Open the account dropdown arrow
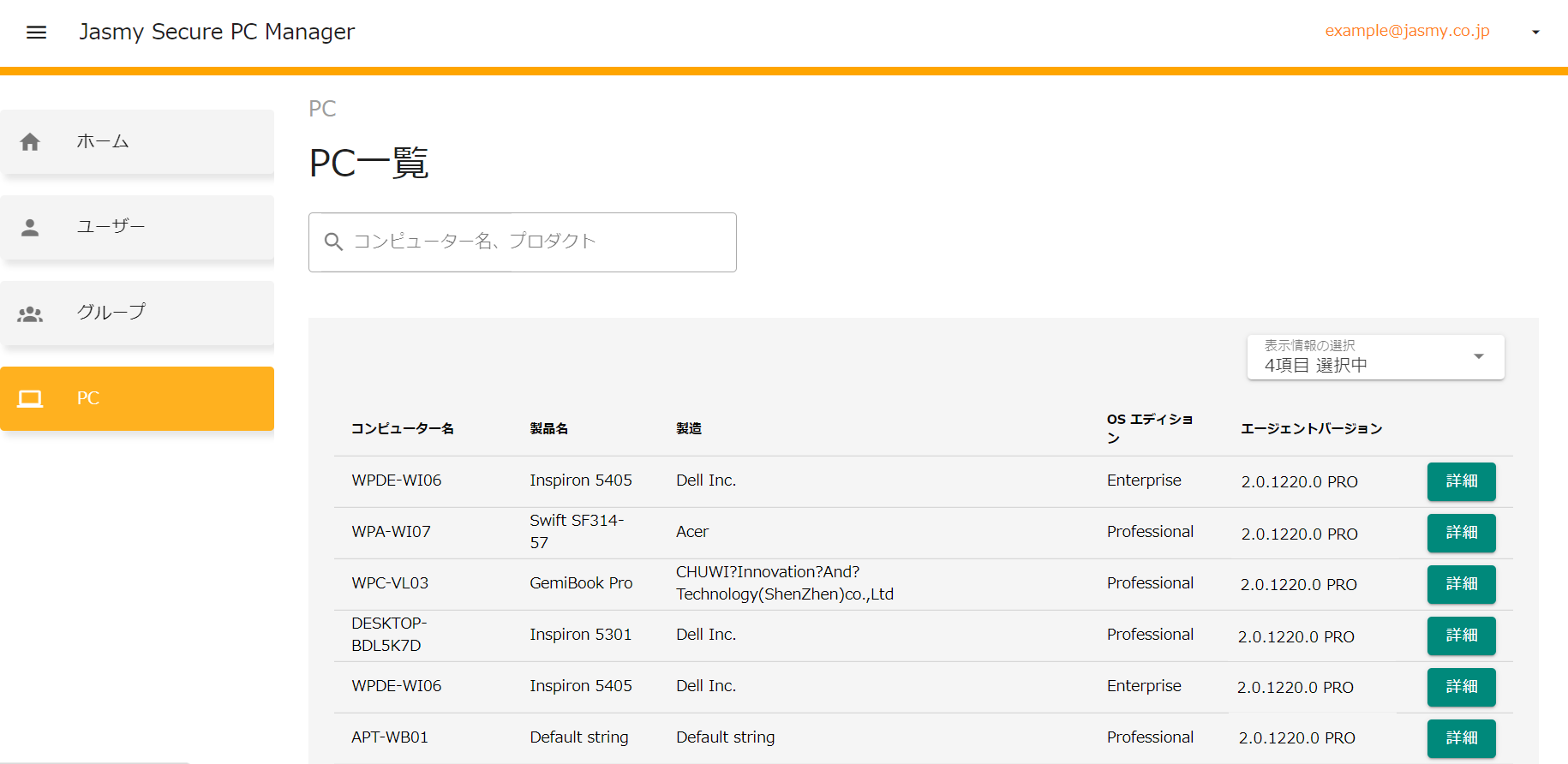1568x764 pixels. coord(1535,33)
